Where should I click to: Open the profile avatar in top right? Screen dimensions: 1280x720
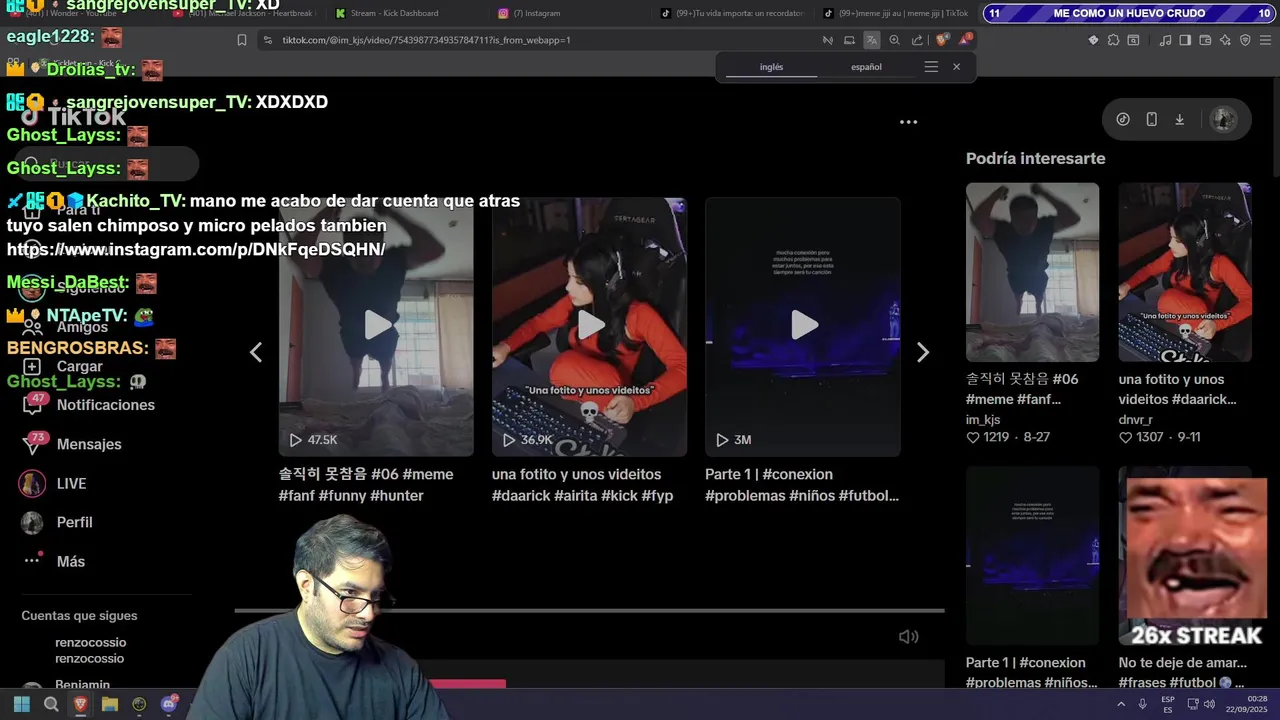point(1223,119)
